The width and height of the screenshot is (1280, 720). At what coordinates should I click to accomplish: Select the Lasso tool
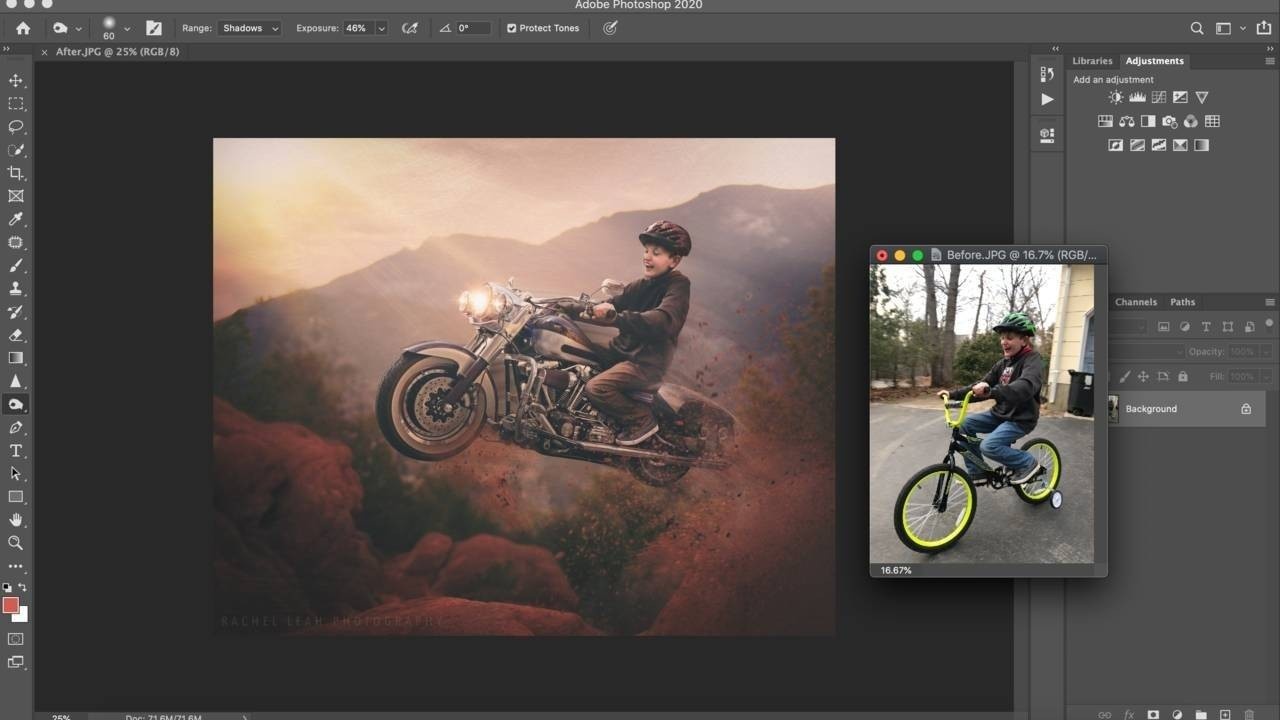click(x=16, y=127)
